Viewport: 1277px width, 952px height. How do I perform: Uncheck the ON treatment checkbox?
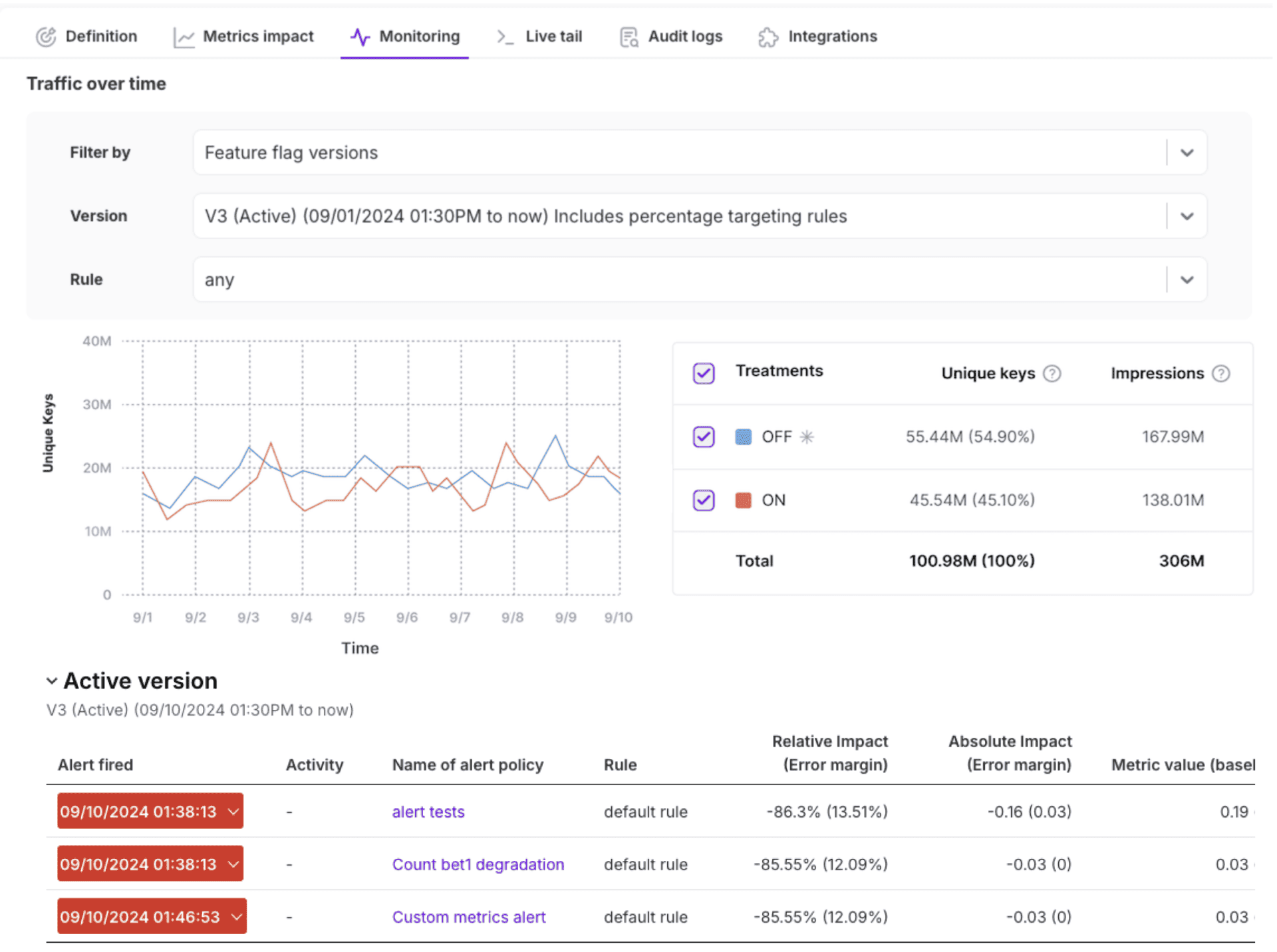click(x=704, y=500)
